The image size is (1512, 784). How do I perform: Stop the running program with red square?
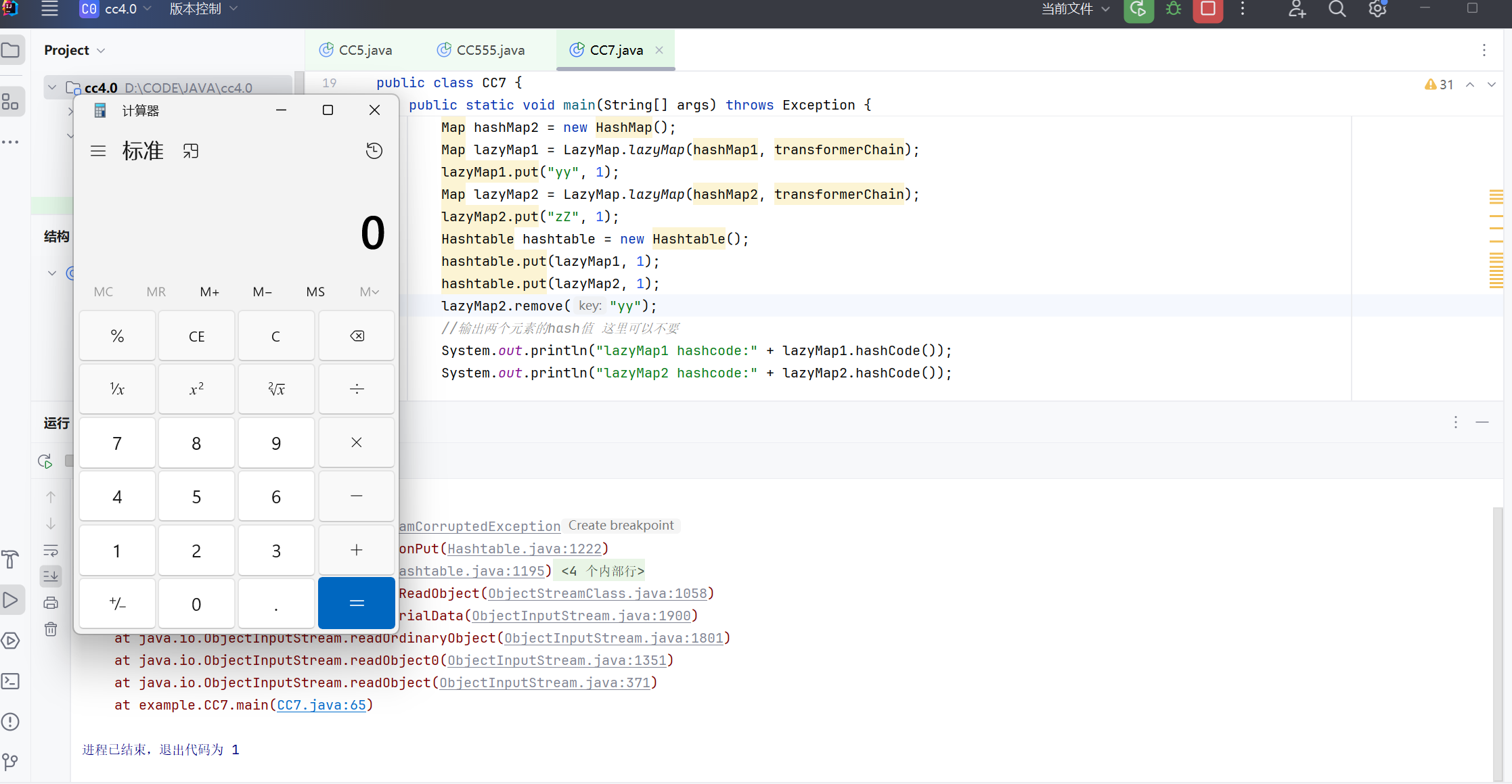coord(1208,9)
